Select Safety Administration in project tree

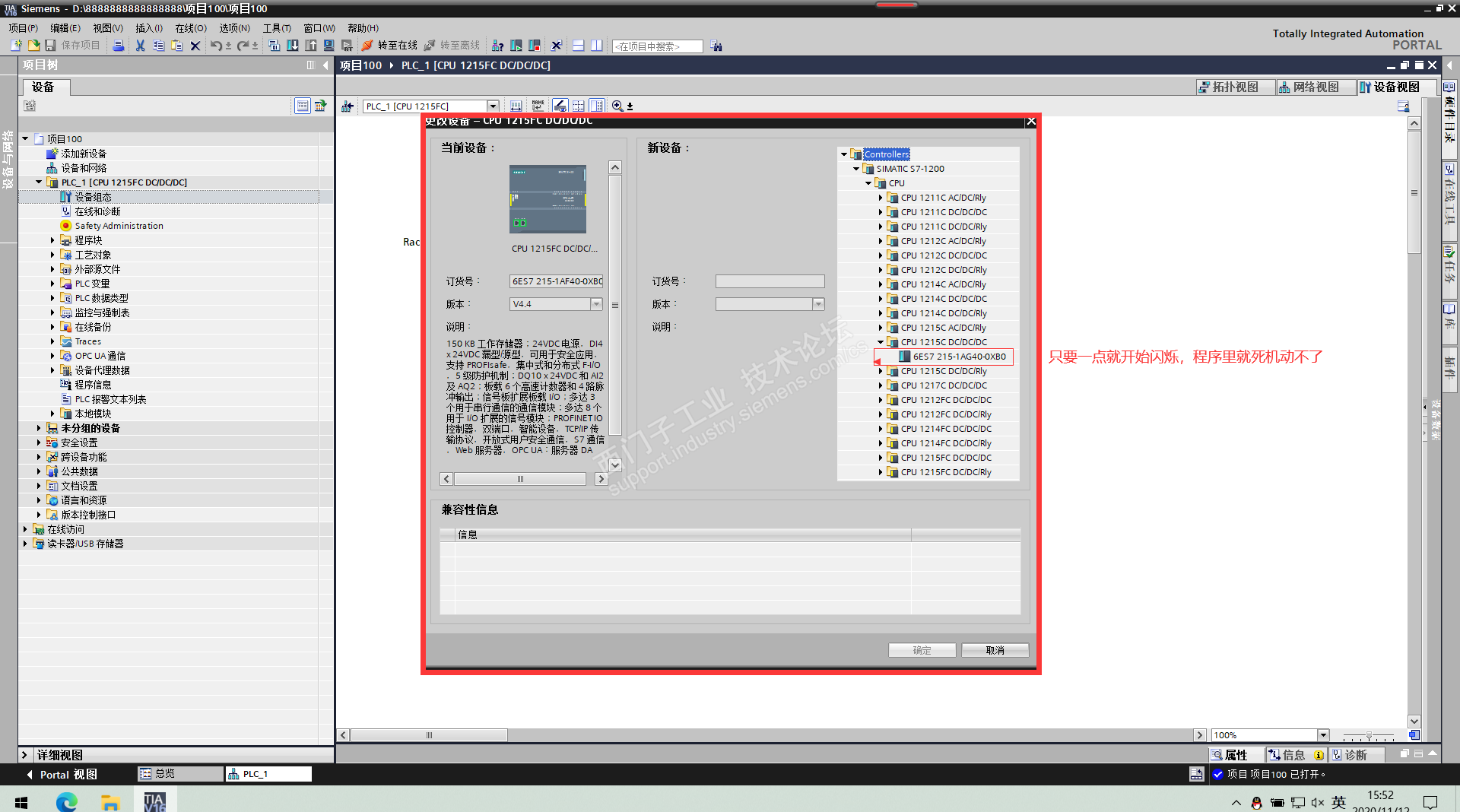click(x=119, y=226)
